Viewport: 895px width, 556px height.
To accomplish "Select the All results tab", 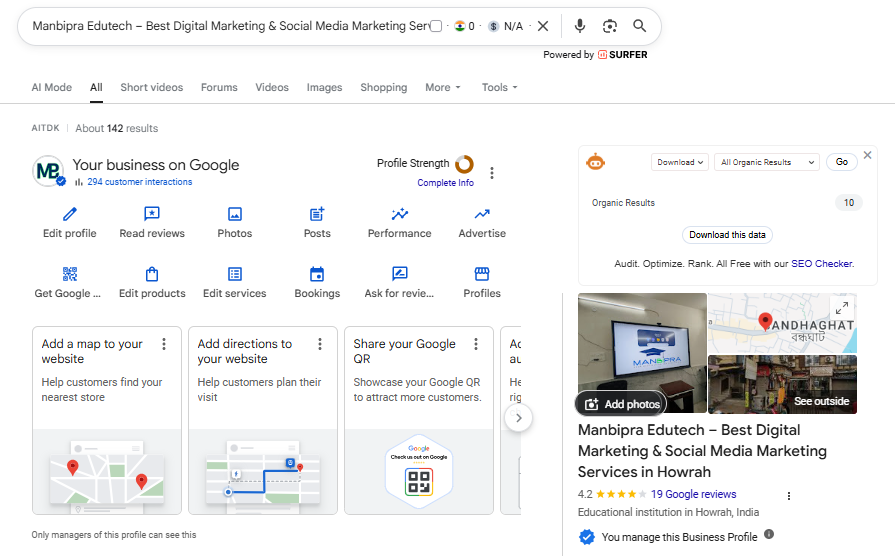I will (96, 87).
